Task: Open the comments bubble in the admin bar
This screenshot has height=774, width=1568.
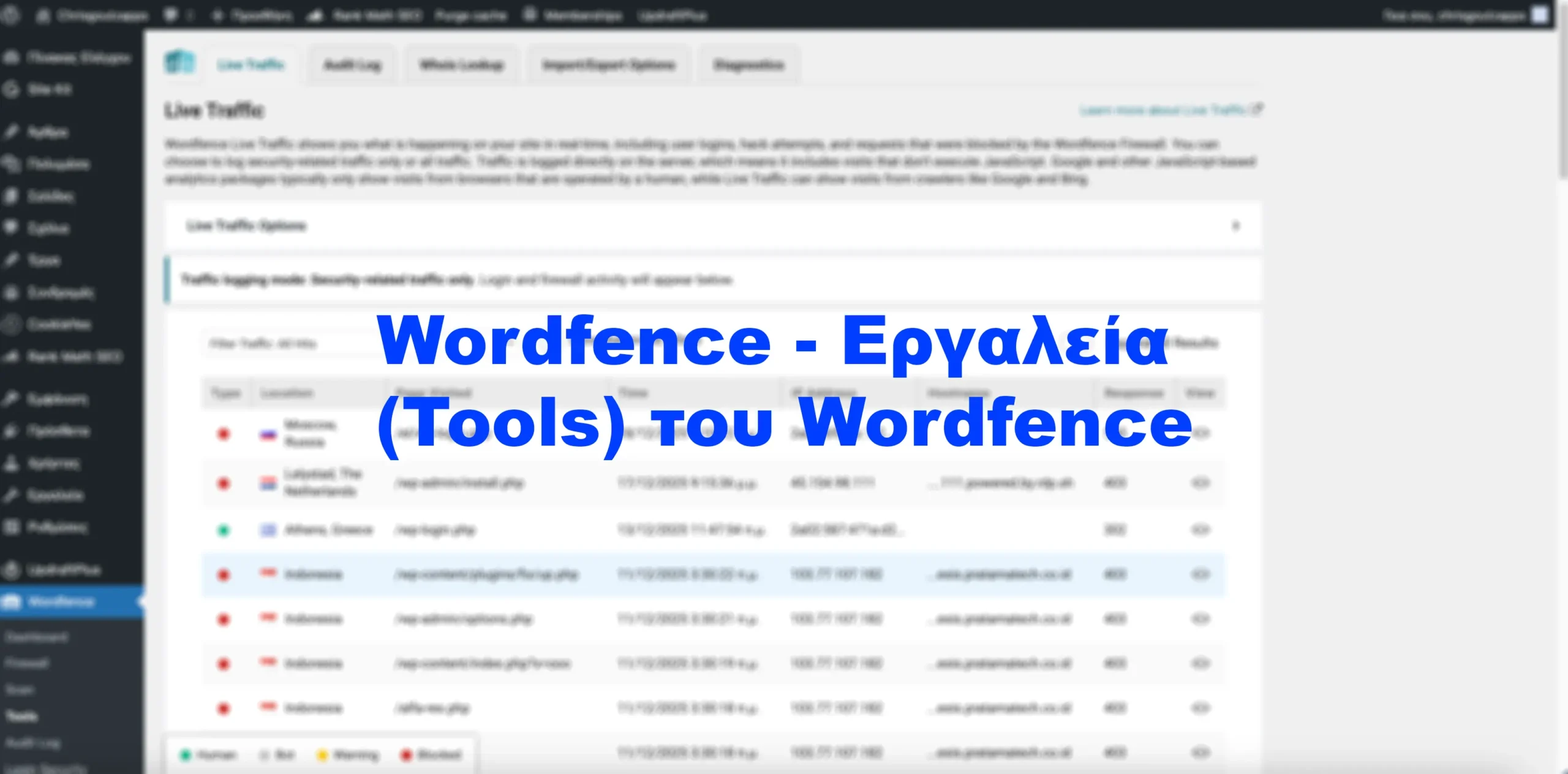Action: [x=178, y=15]
